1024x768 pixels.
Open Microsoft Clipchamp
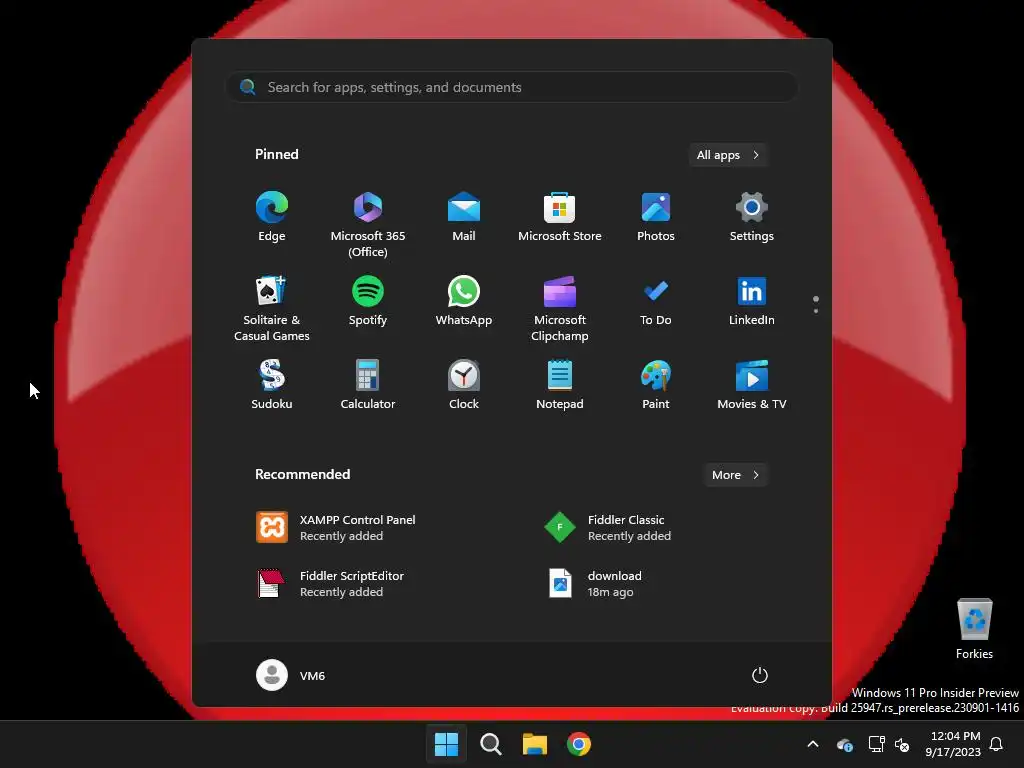point(560,309)
